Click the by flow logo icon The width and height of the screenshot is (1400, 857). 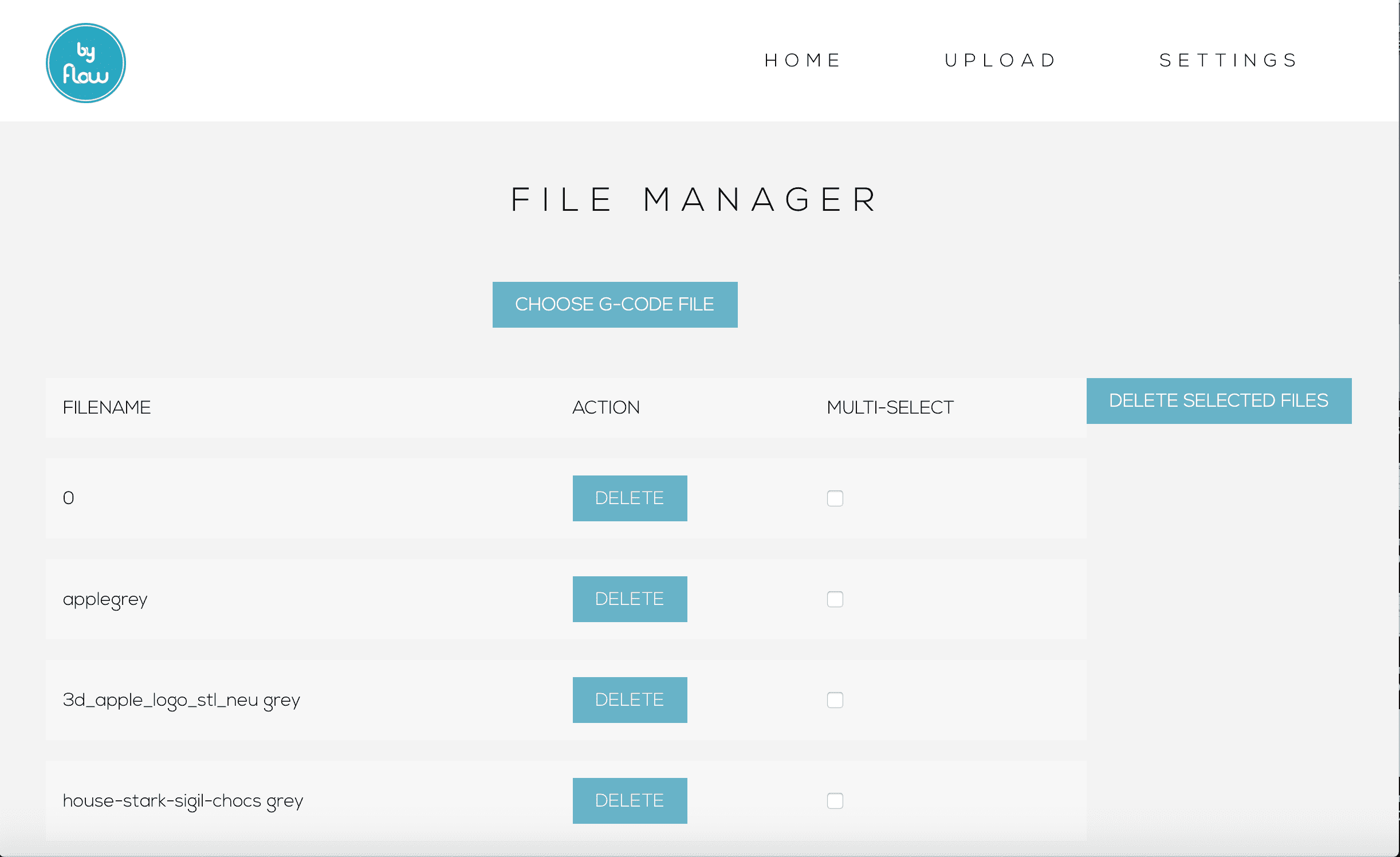point(86,63)
